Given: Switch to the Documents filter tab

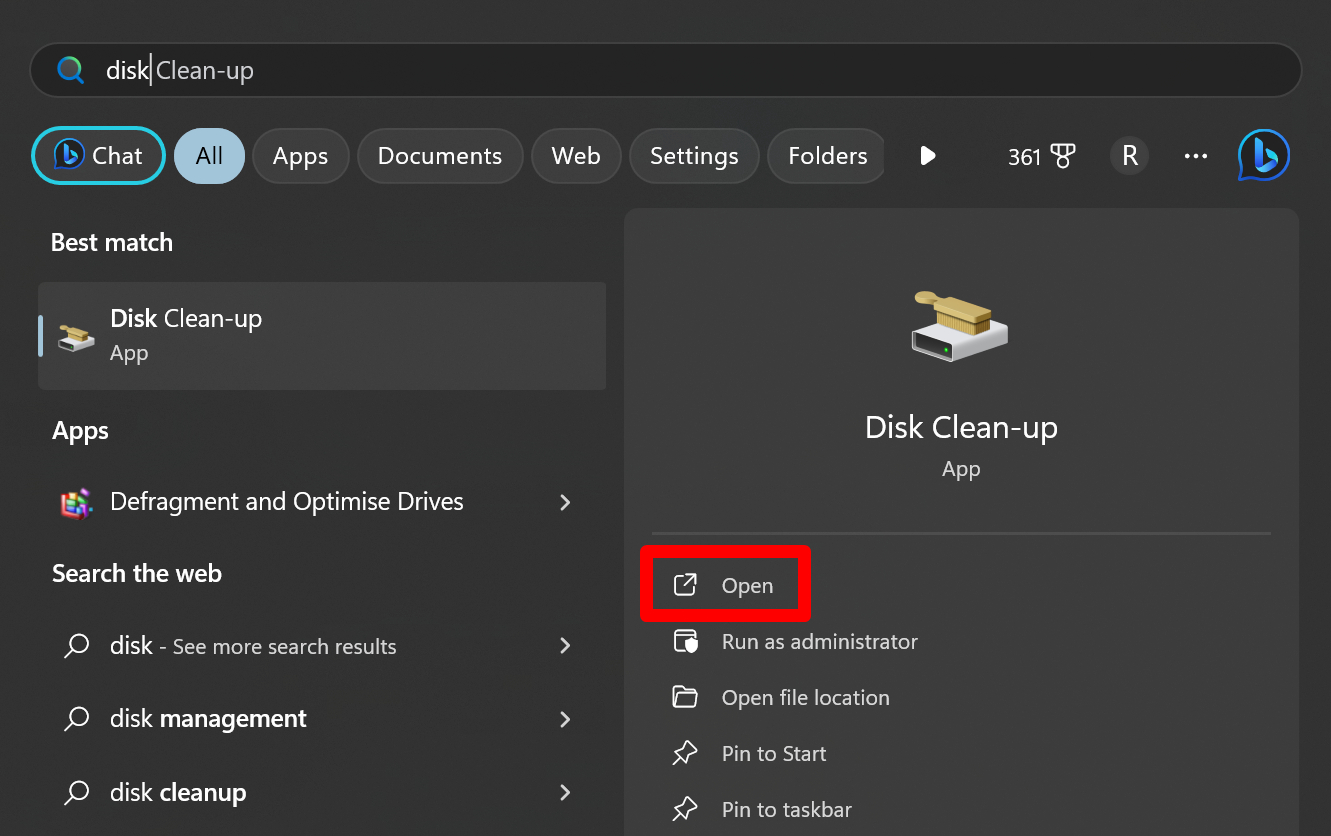Looking at the screenshot, I should (440, 156).
